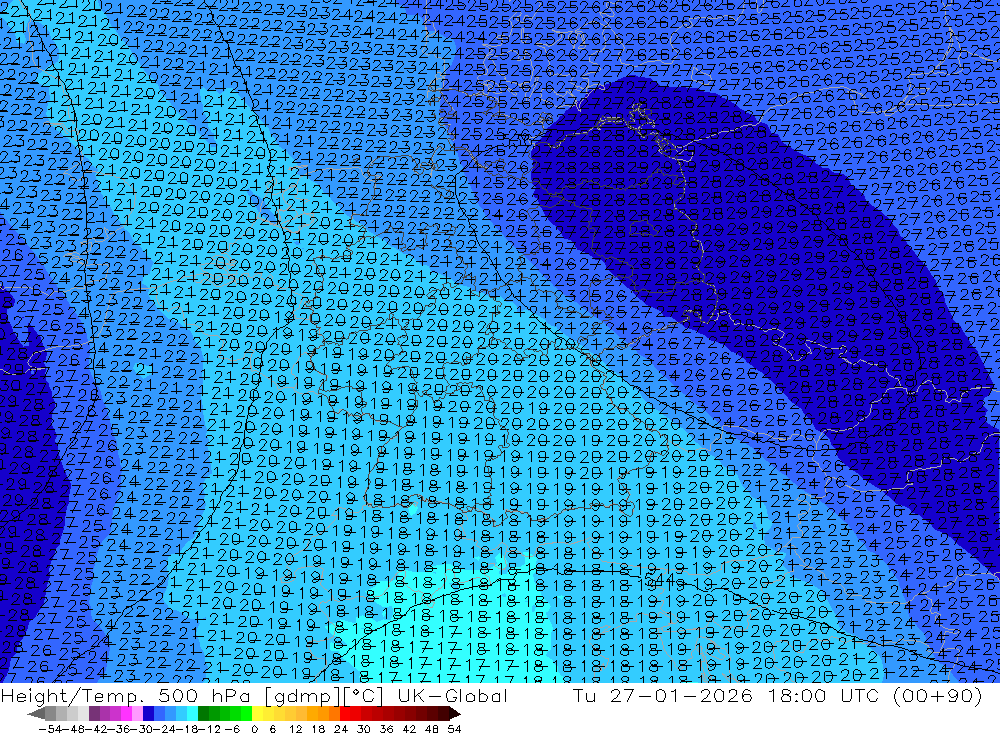The height and width of the screenshot is (733, 1000).
Task: Click the dark purple legend swatch at -42
Action: (x=94, y=714)
